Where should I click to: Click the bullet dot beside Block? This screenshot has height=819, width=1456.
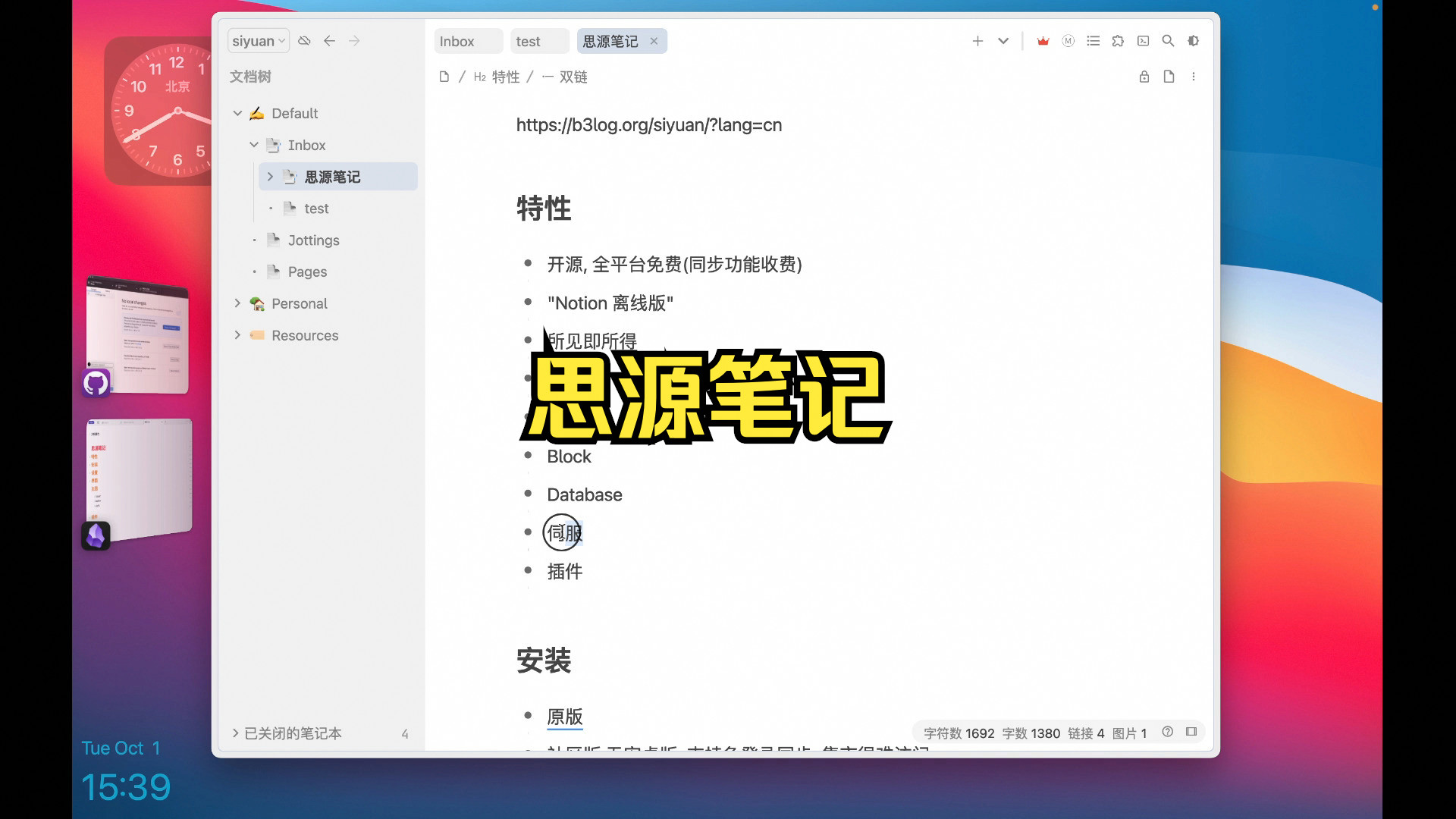tap(528, 455)
